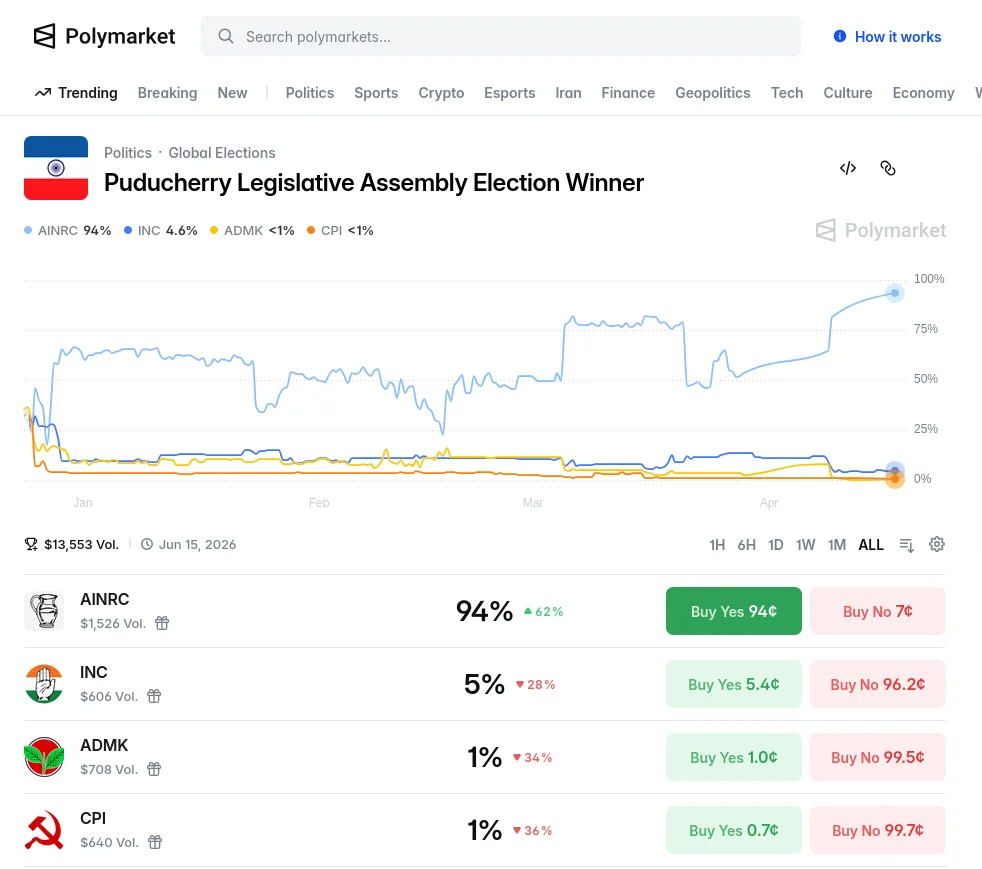The height and width of the screenshot is (869, 982).
Task: Click the embed code icon
Action: pos(847,168)
